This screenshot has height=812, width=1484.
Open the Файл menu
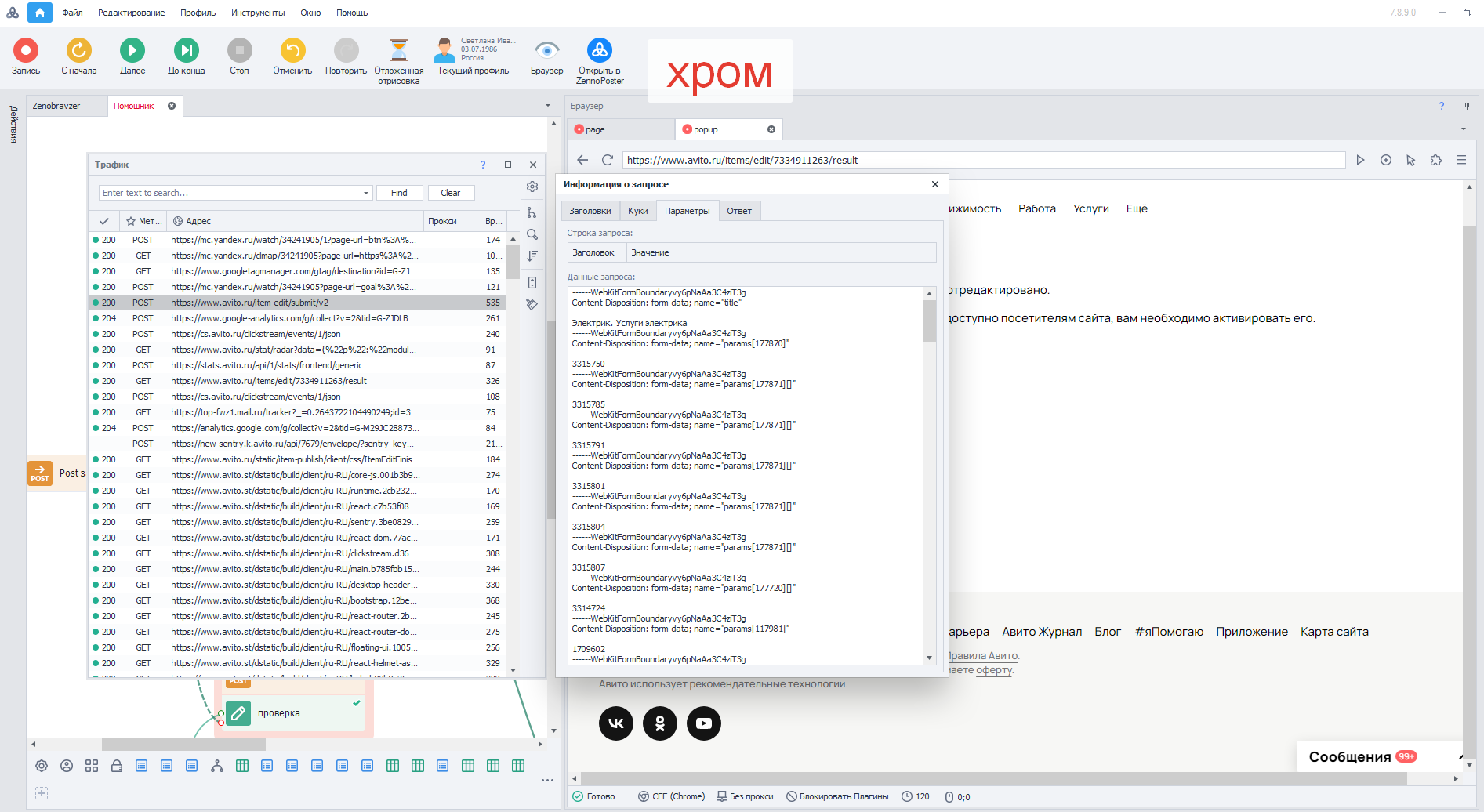(x=73, y=13)
